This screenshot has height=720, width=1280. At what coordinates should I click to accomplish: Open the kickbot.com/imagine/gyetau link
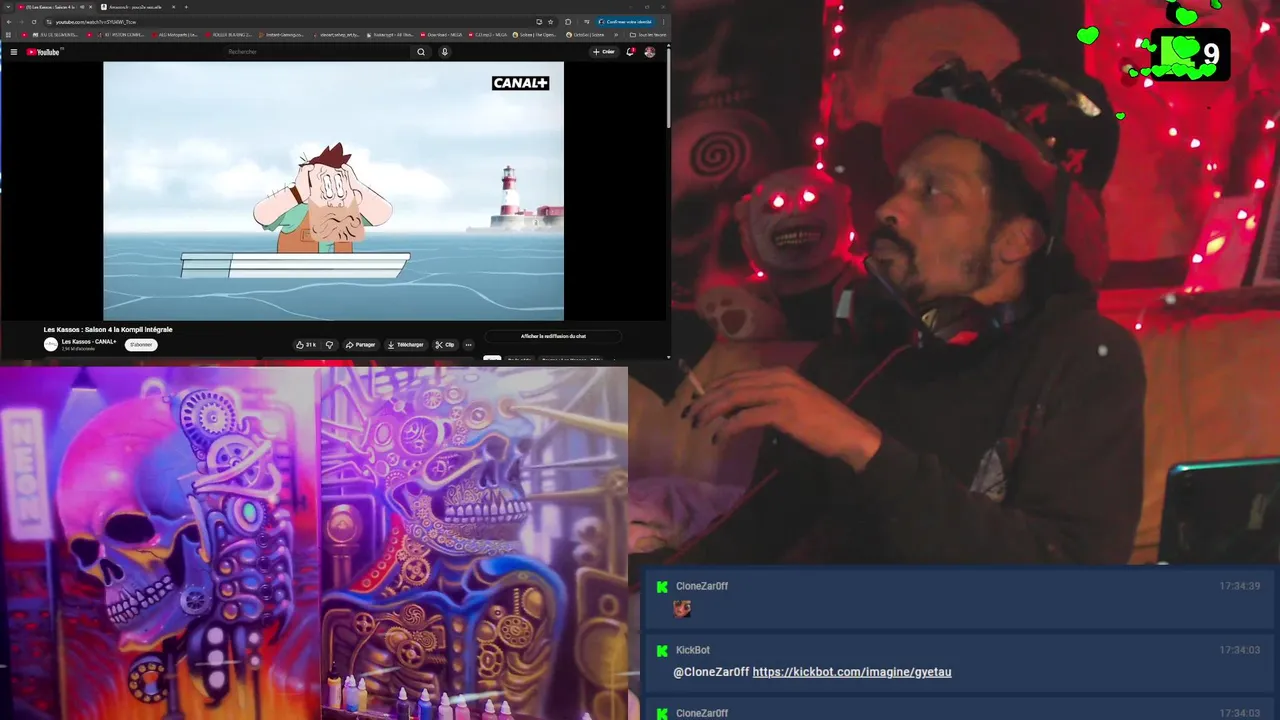[x=852, y=672]
